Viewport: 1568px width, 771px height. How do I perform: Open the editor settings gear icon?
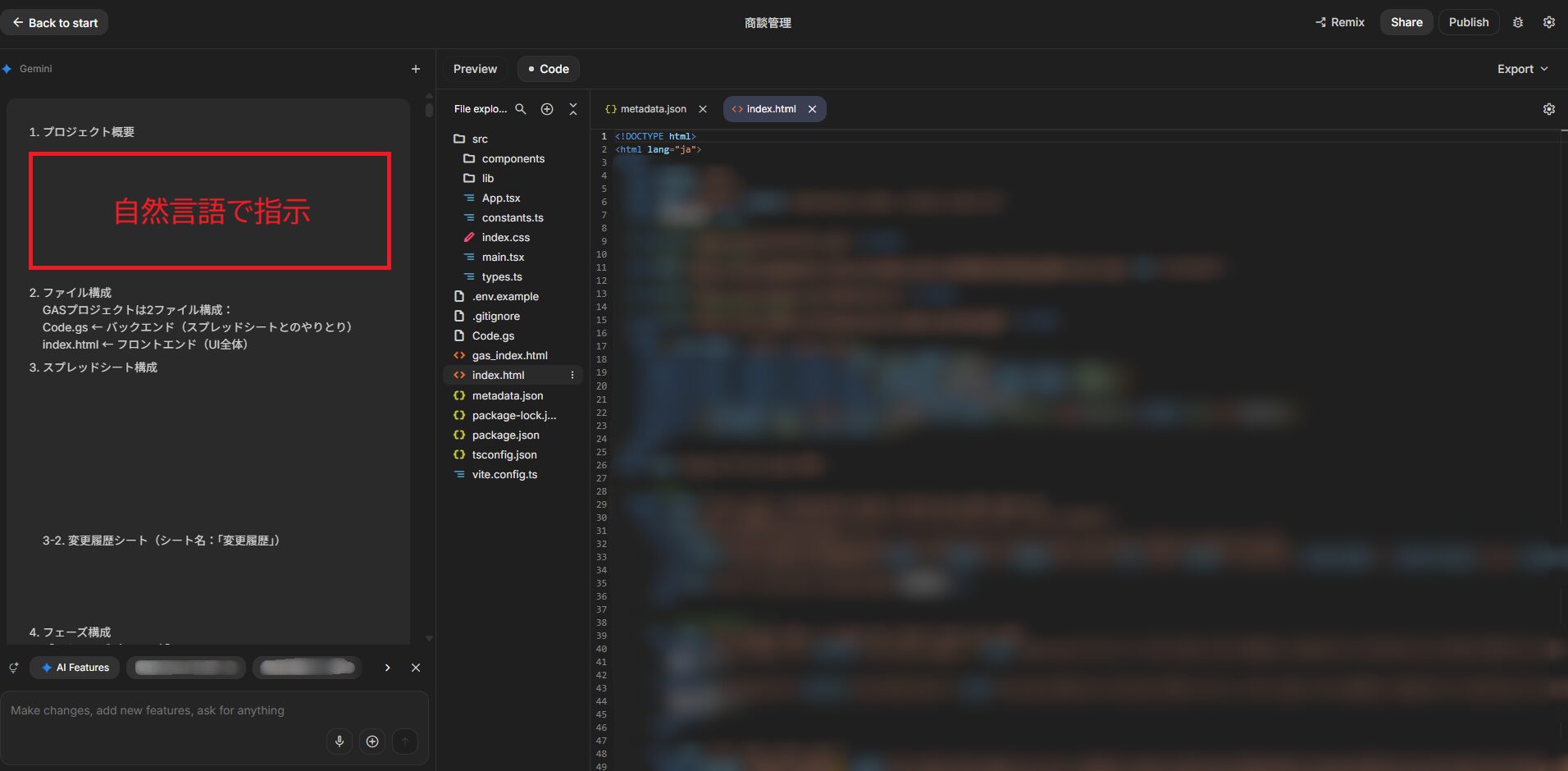point(1549,109)
